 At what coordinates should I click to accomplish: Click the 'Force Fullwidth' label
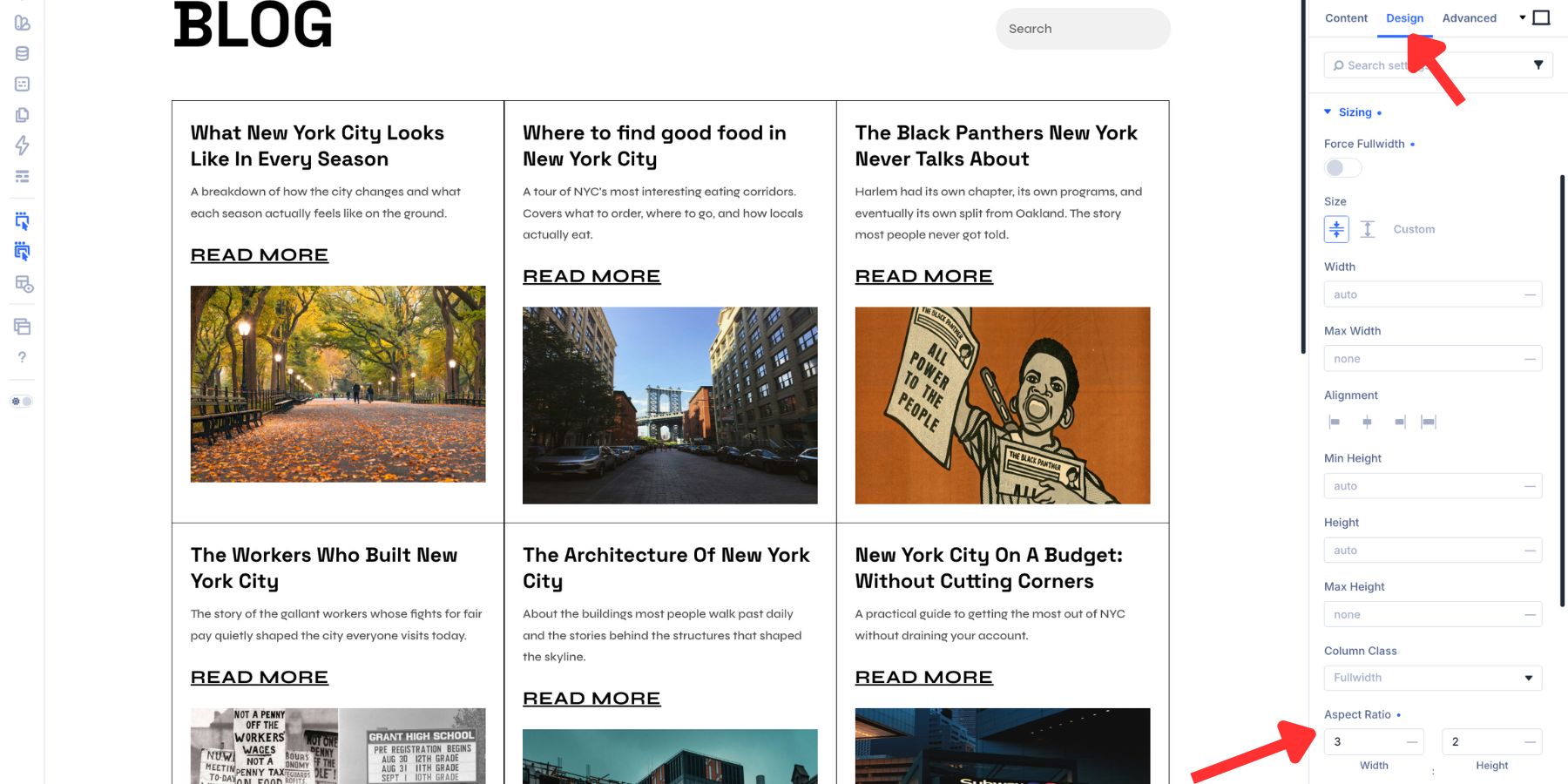click(x=1364, y=144)
